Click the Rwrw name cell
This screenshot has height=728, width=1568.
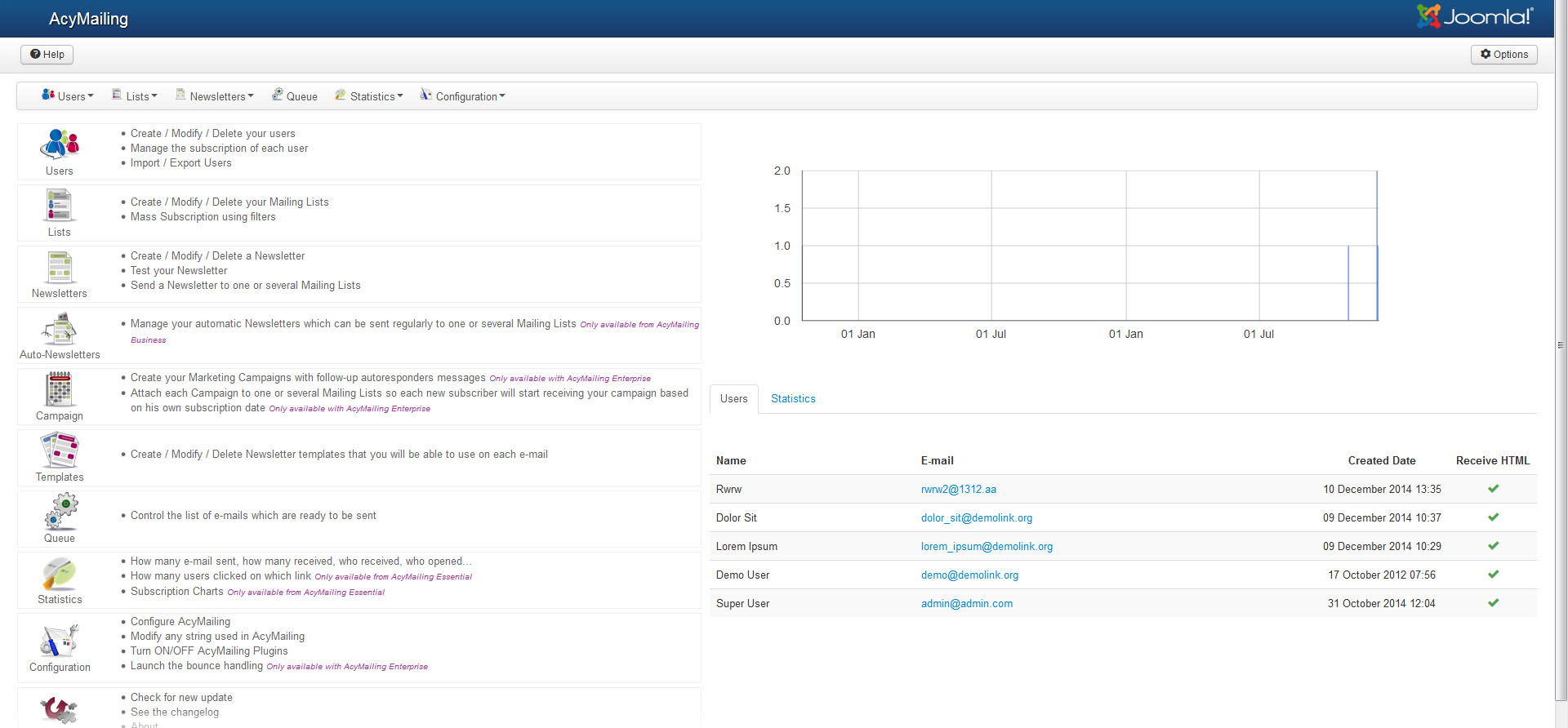point(728,490)
